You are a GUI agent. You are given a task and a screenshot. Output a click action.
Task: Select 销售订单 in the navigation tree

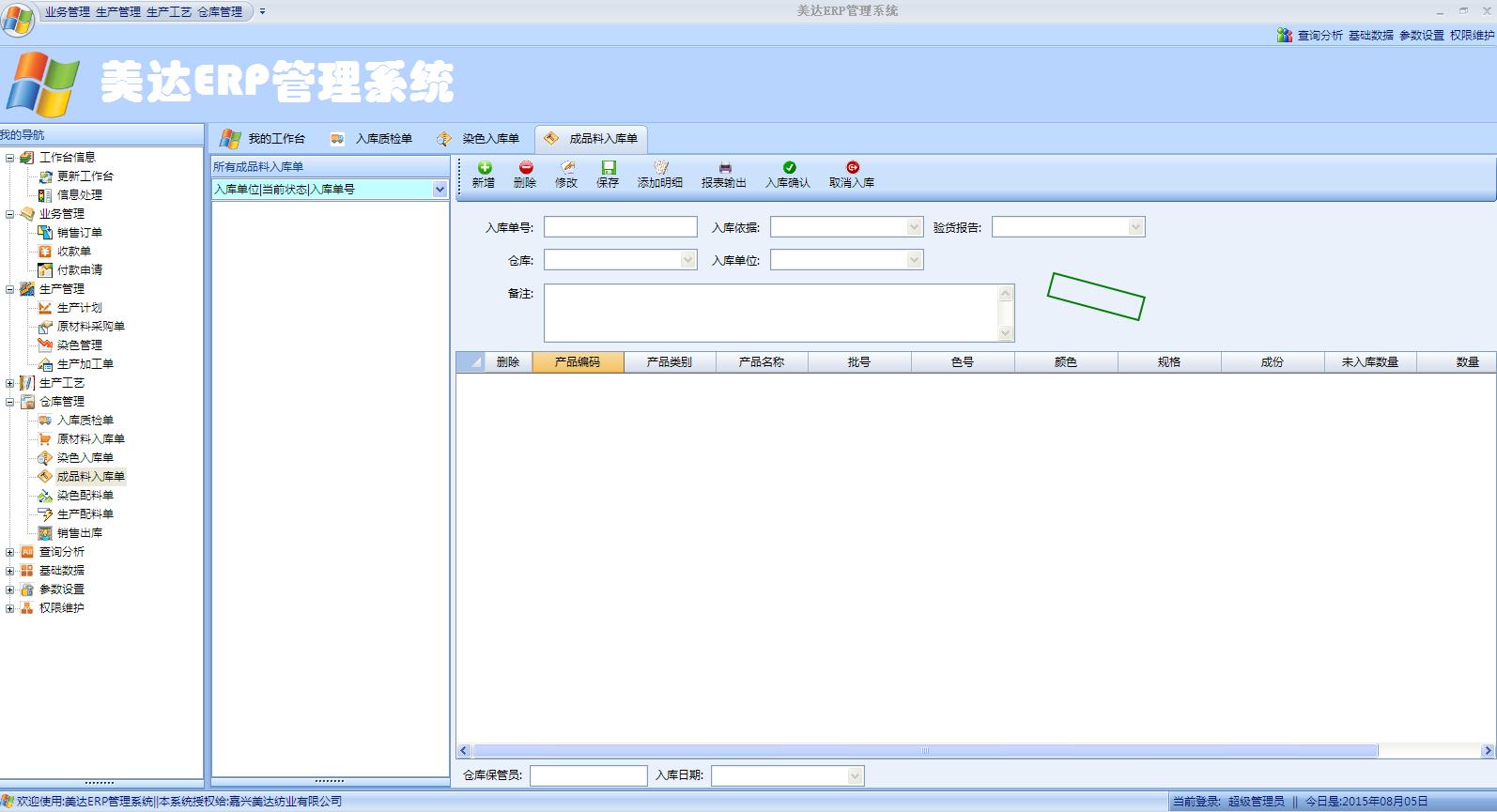(79, 233)
